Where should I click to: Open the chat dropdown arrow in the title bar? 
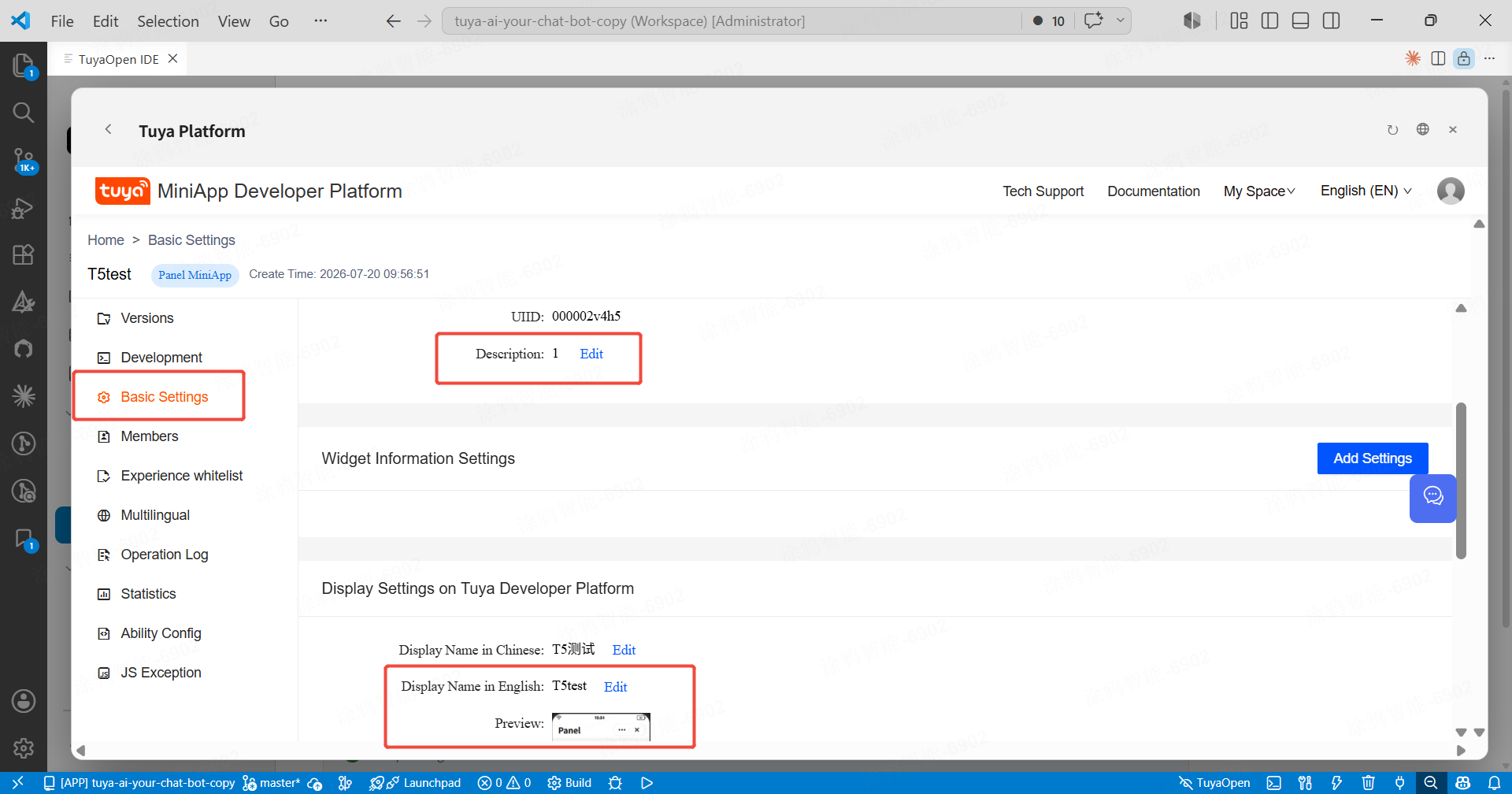tap(1120, 20)
